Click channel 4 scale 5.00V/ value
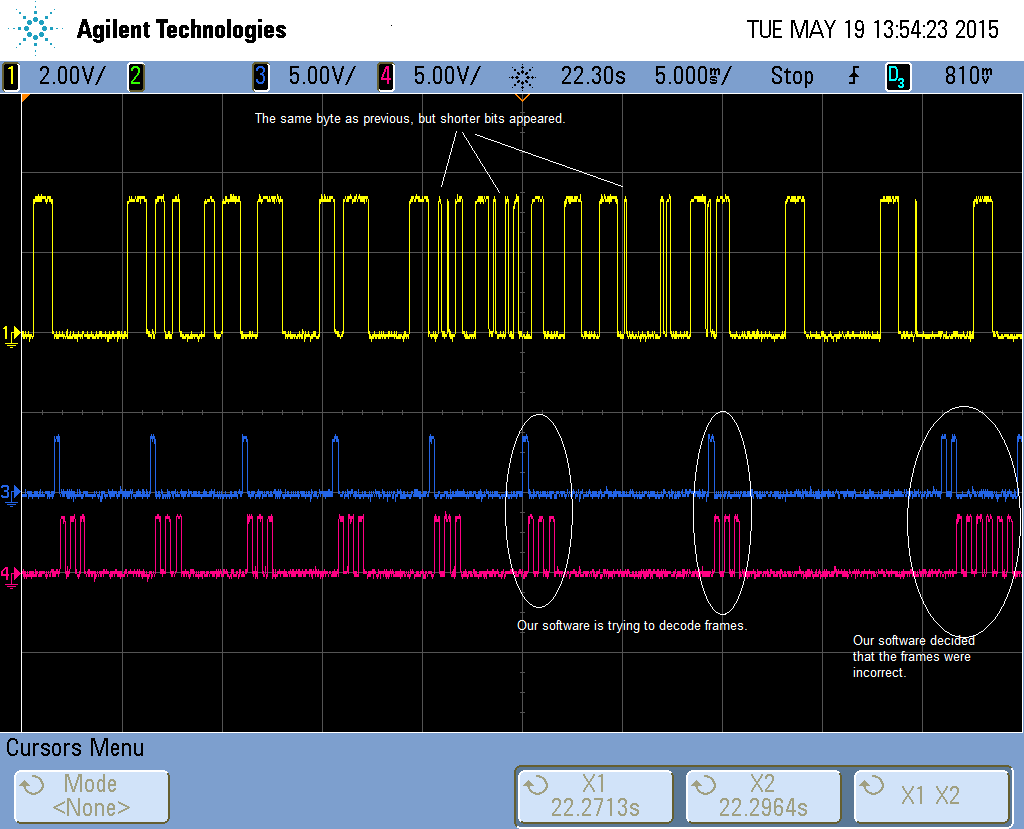 [x=447, y=76]
